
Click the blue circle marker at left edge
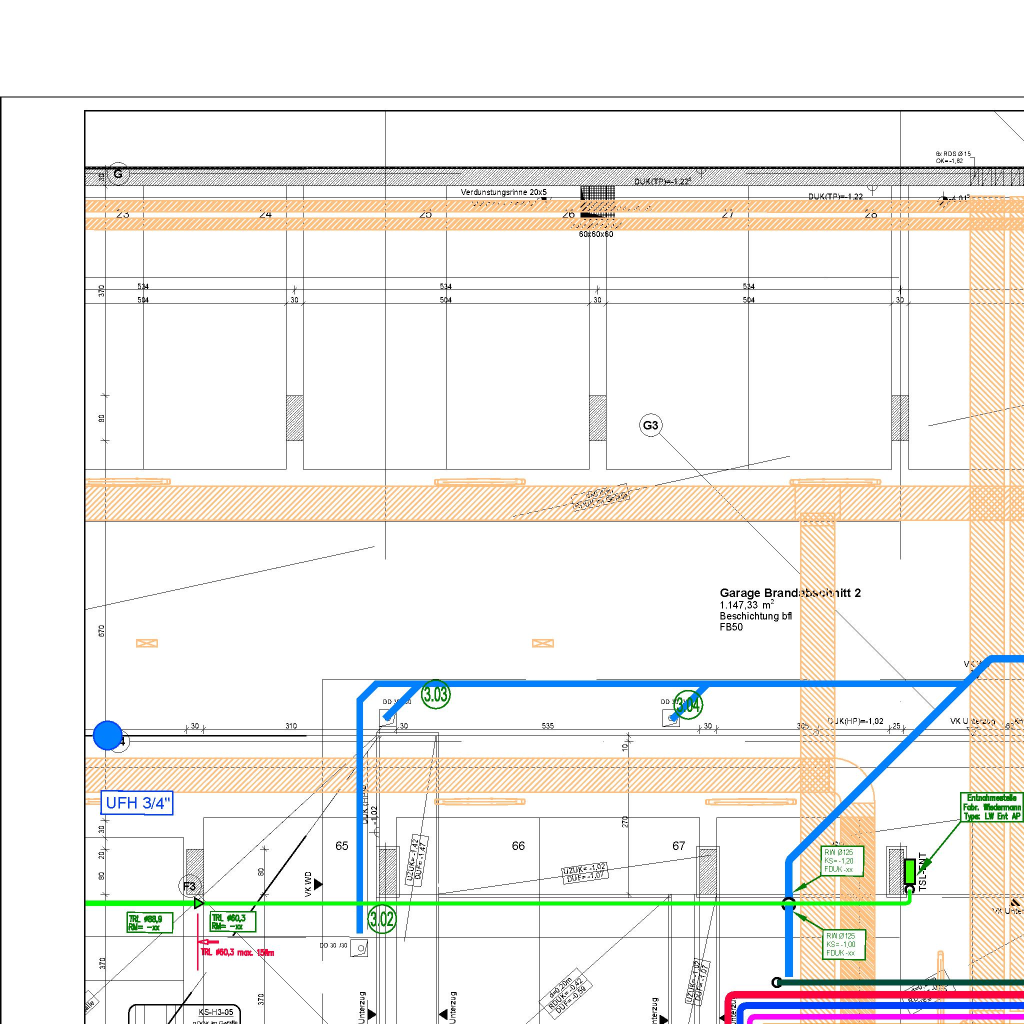(x=107, y=736)
